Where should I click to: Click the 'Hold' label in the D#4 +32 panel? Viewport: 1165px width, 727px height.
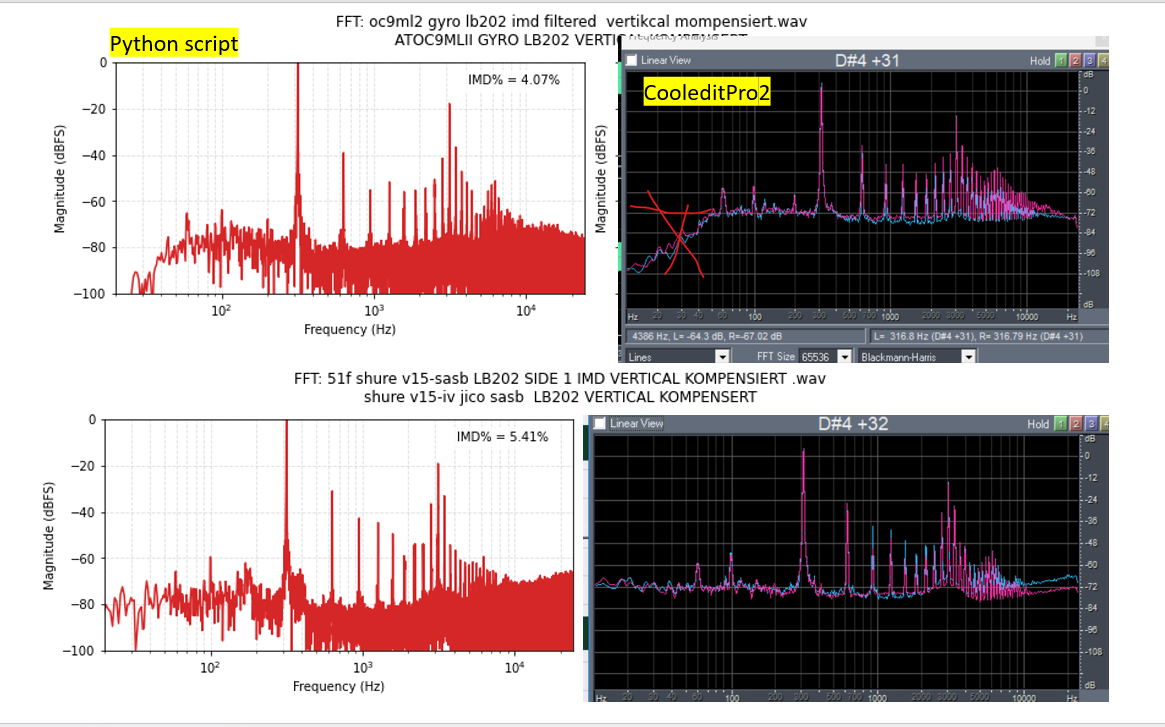(1038, 424)
